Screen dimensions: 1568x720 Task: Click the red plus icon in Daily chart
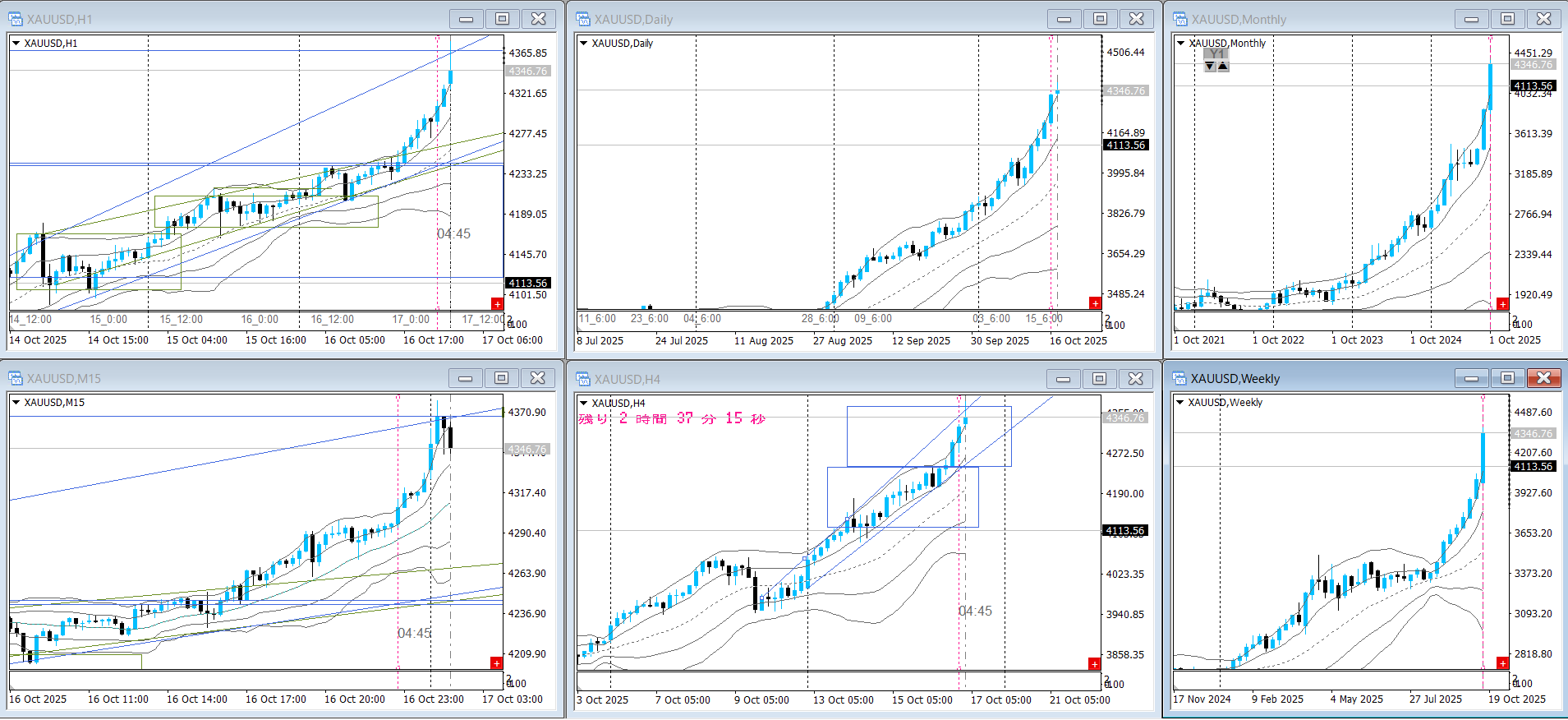point(1095,303)
